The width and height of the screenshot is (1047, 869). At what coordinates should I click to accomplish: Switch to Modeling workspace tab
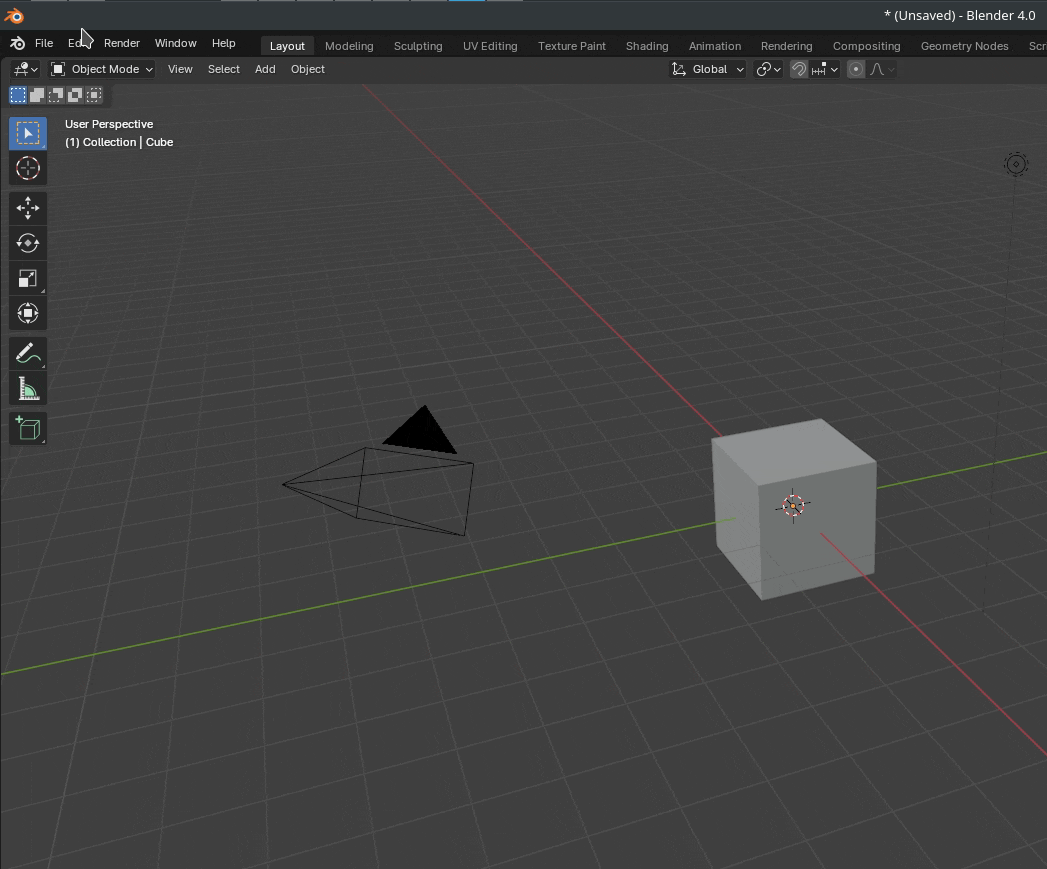click(349, 46)
